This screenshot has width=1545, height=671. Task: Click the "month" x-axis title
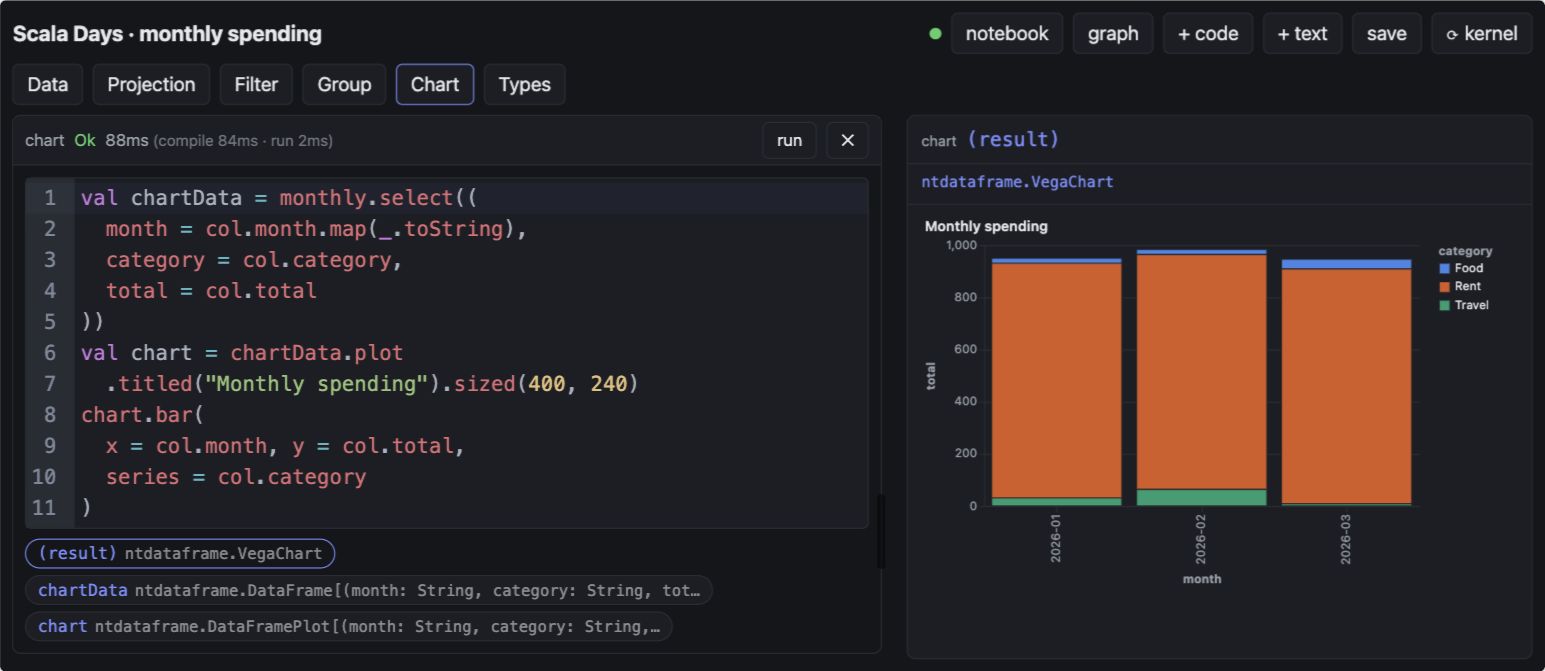(x=1201, y=579)
